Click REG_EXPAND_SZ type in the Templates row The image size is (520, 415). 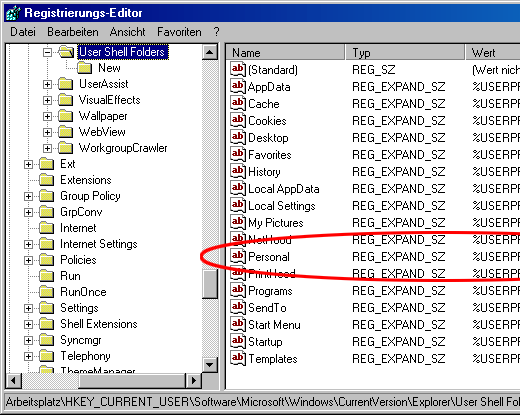pyautogui.click(x=399, y=359)
